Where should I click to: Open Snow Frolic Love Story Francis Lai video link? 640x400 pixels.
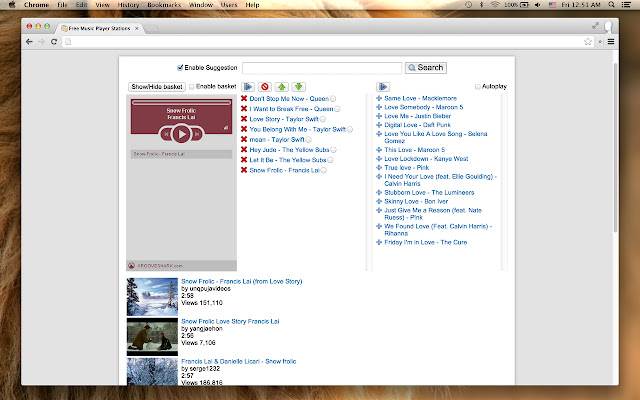(230, 321)
